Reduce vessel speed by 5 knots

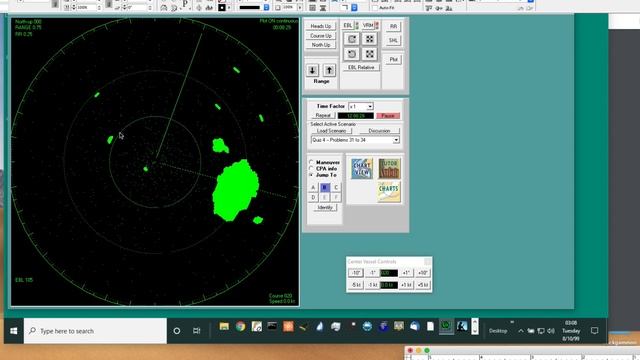tap(356, 285)
